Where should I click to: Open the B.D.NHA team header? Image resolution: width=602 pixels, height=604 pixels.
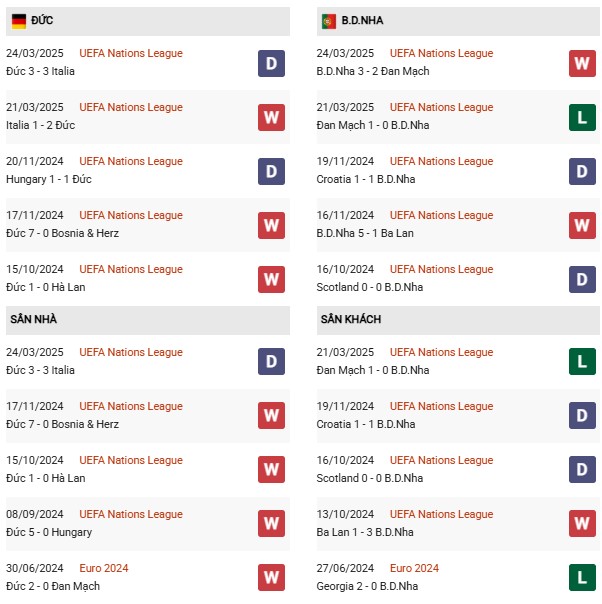pos(458,21)
